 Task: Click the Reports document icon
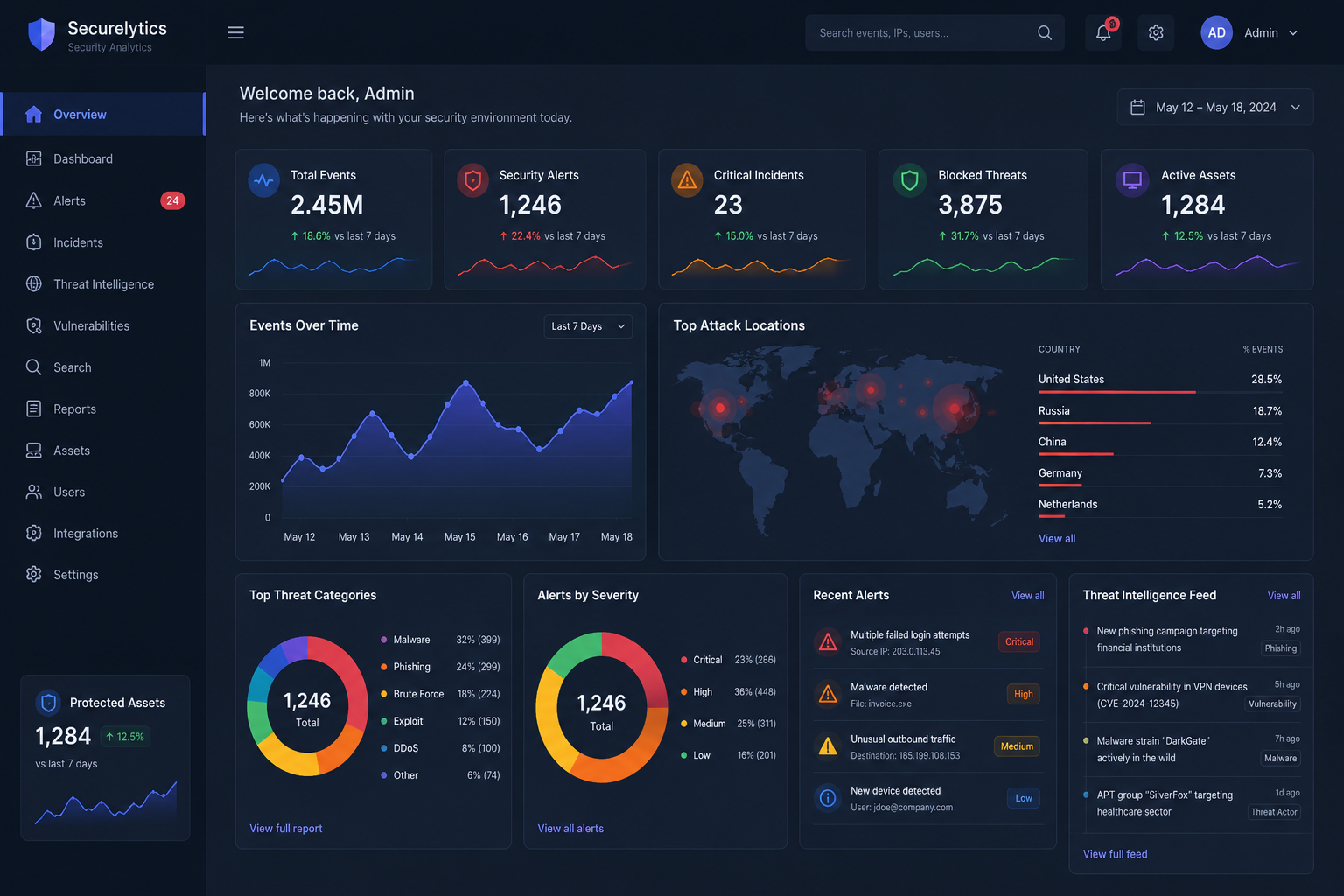(34, 409)
